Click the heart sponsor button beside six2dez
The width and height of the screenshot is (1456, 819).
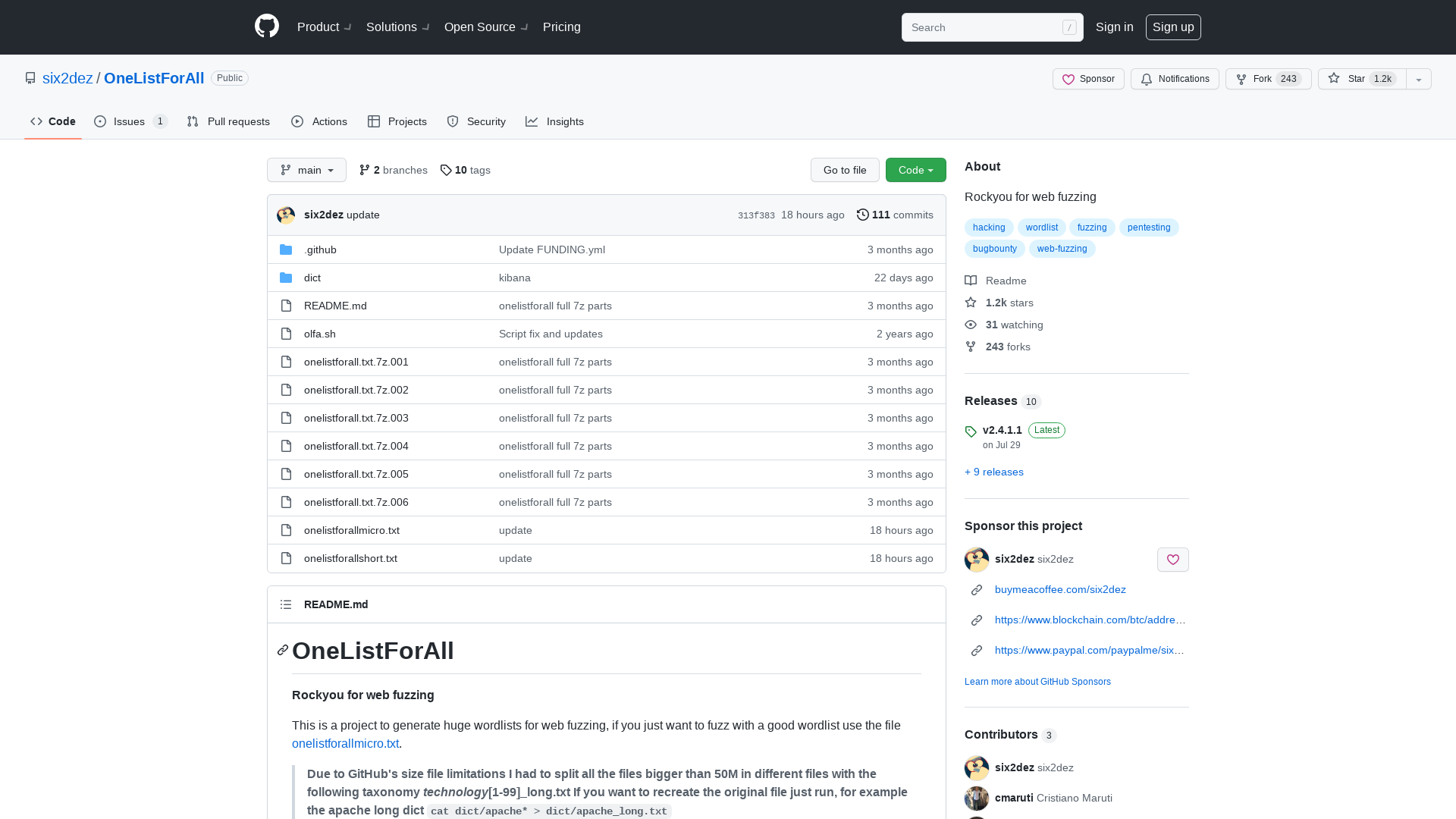point(1172,560)
